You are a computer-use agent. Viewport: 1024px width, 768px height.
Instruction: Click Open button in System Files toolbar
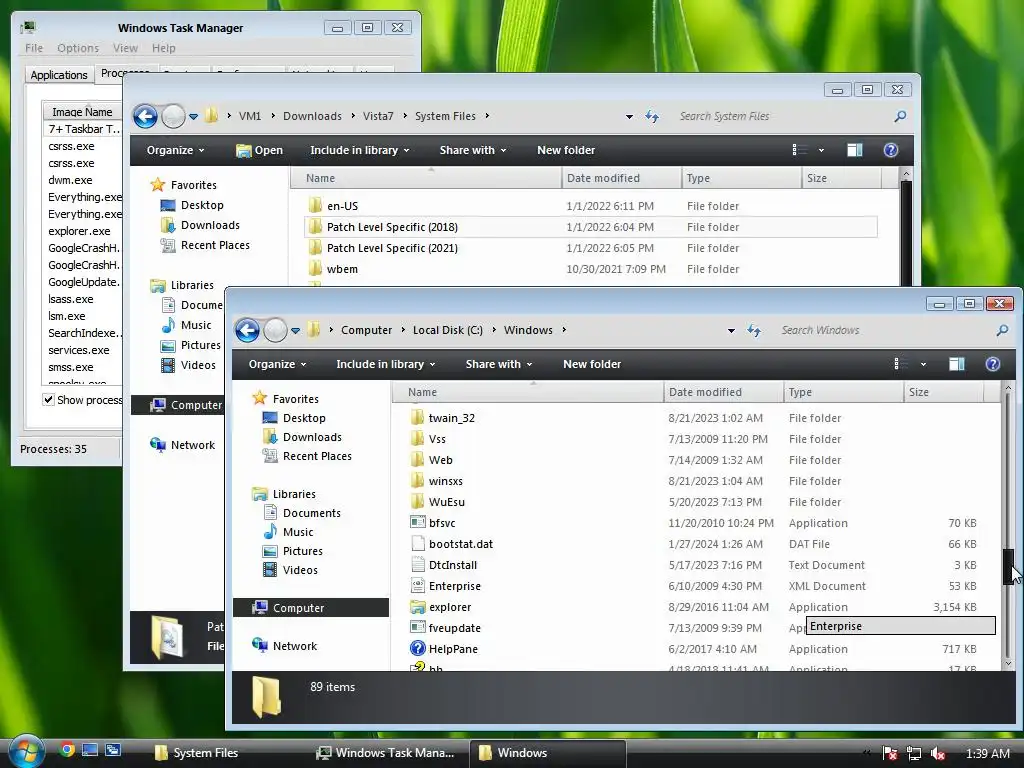click(259, 150)
